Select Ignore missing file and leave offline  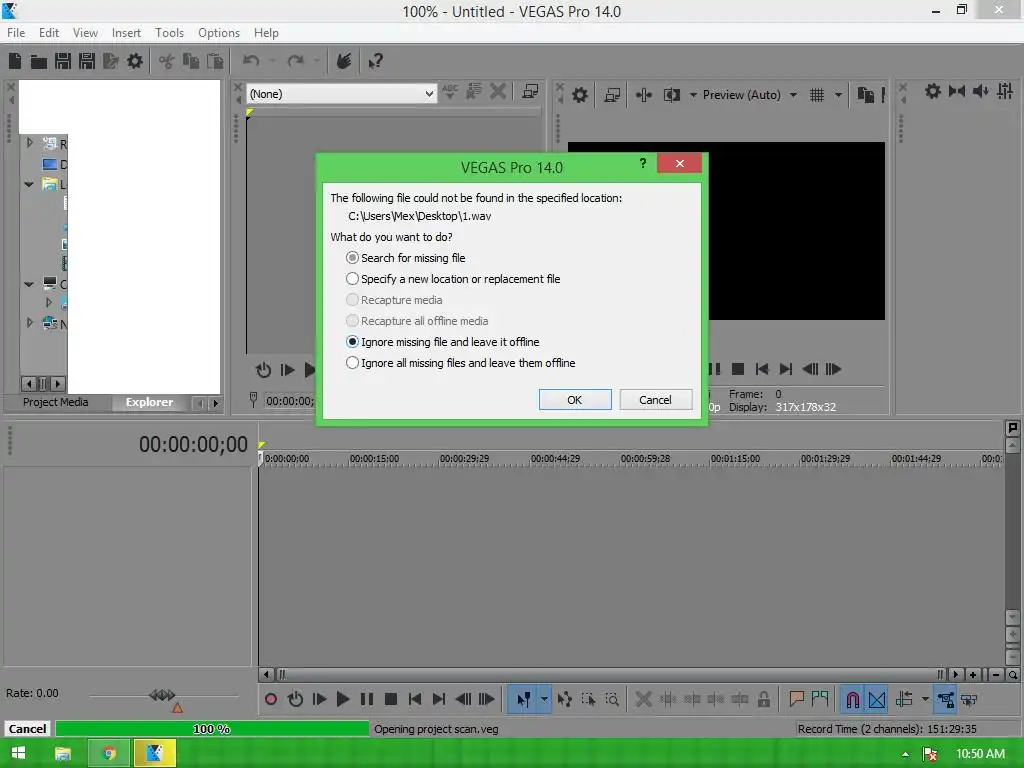(x=443, y=342)
